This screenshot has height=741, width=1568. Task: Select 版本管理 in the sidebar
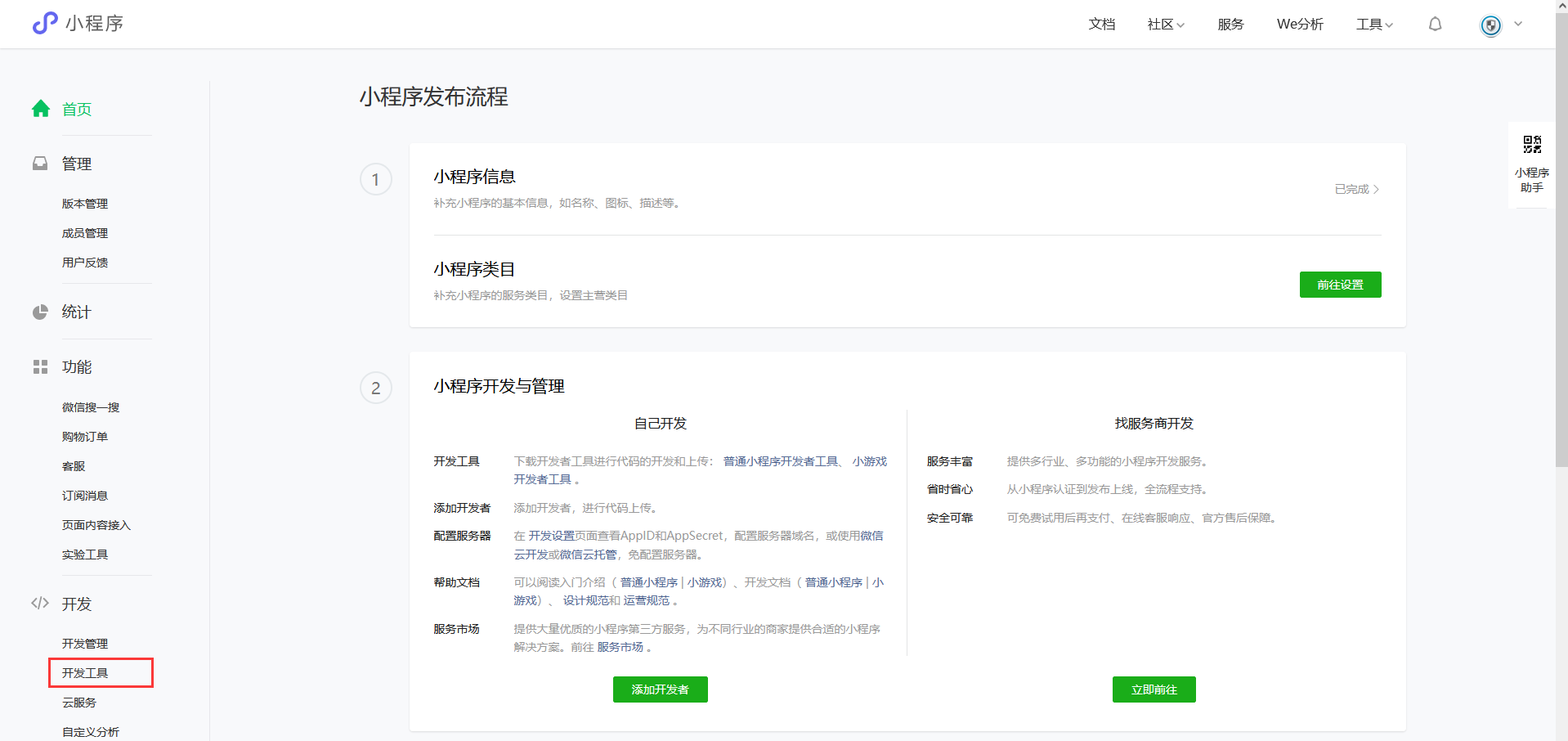click(x=85, y=204)
